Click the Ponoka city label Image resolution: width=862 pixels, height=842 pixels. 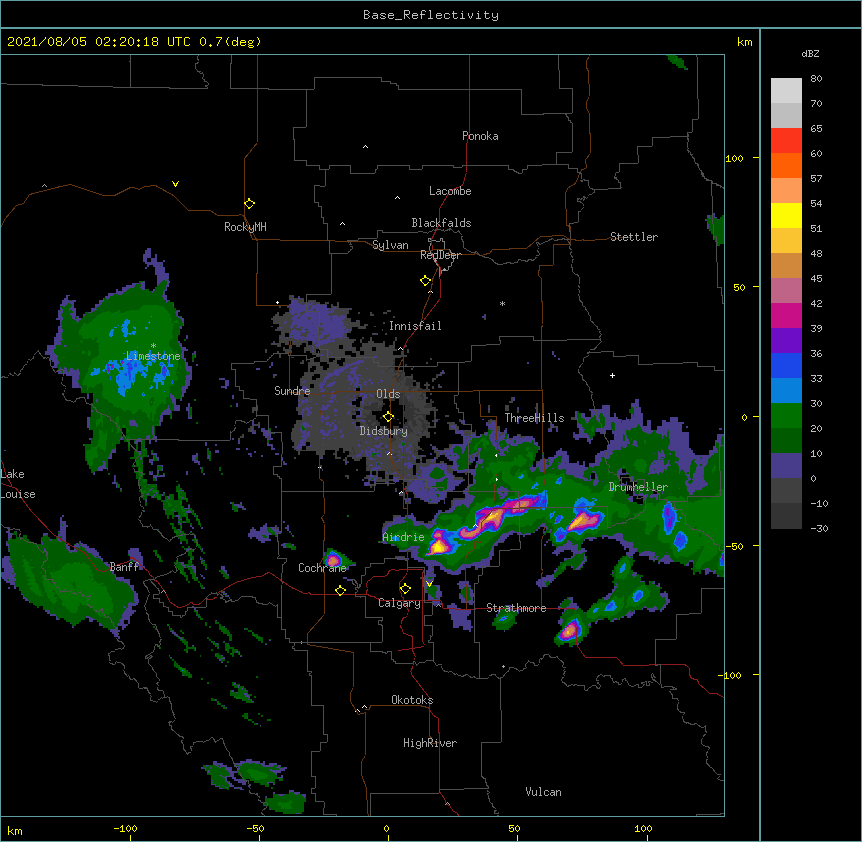coord(480,136)
